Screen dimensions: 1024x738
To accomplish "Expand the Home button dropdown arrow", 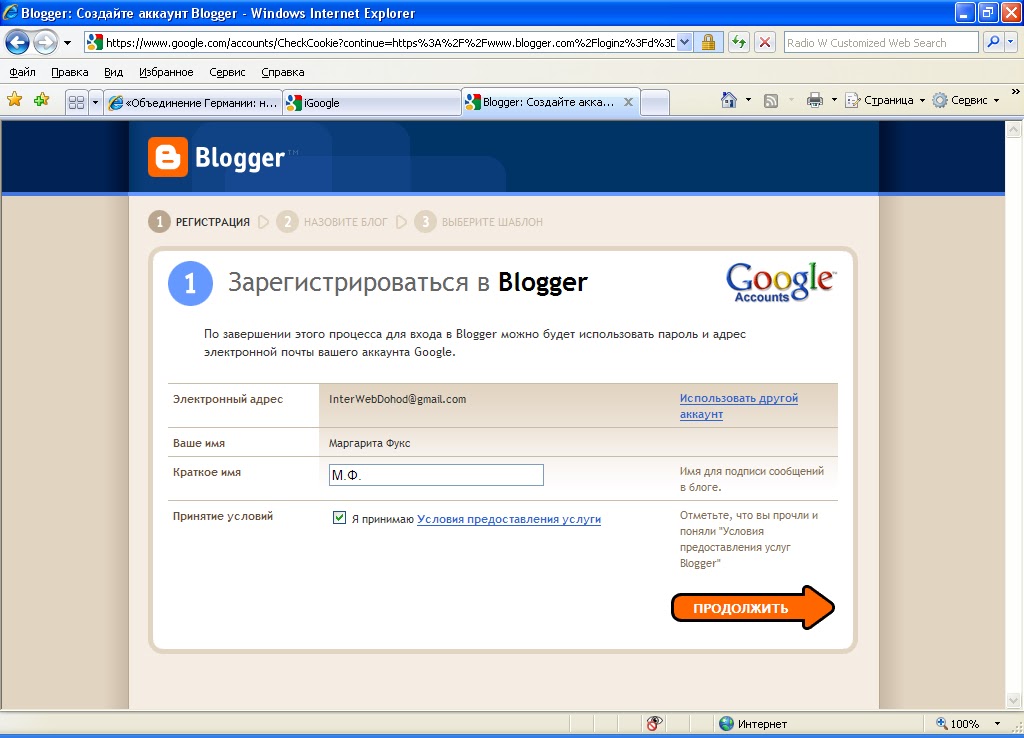I will point(748,100).
